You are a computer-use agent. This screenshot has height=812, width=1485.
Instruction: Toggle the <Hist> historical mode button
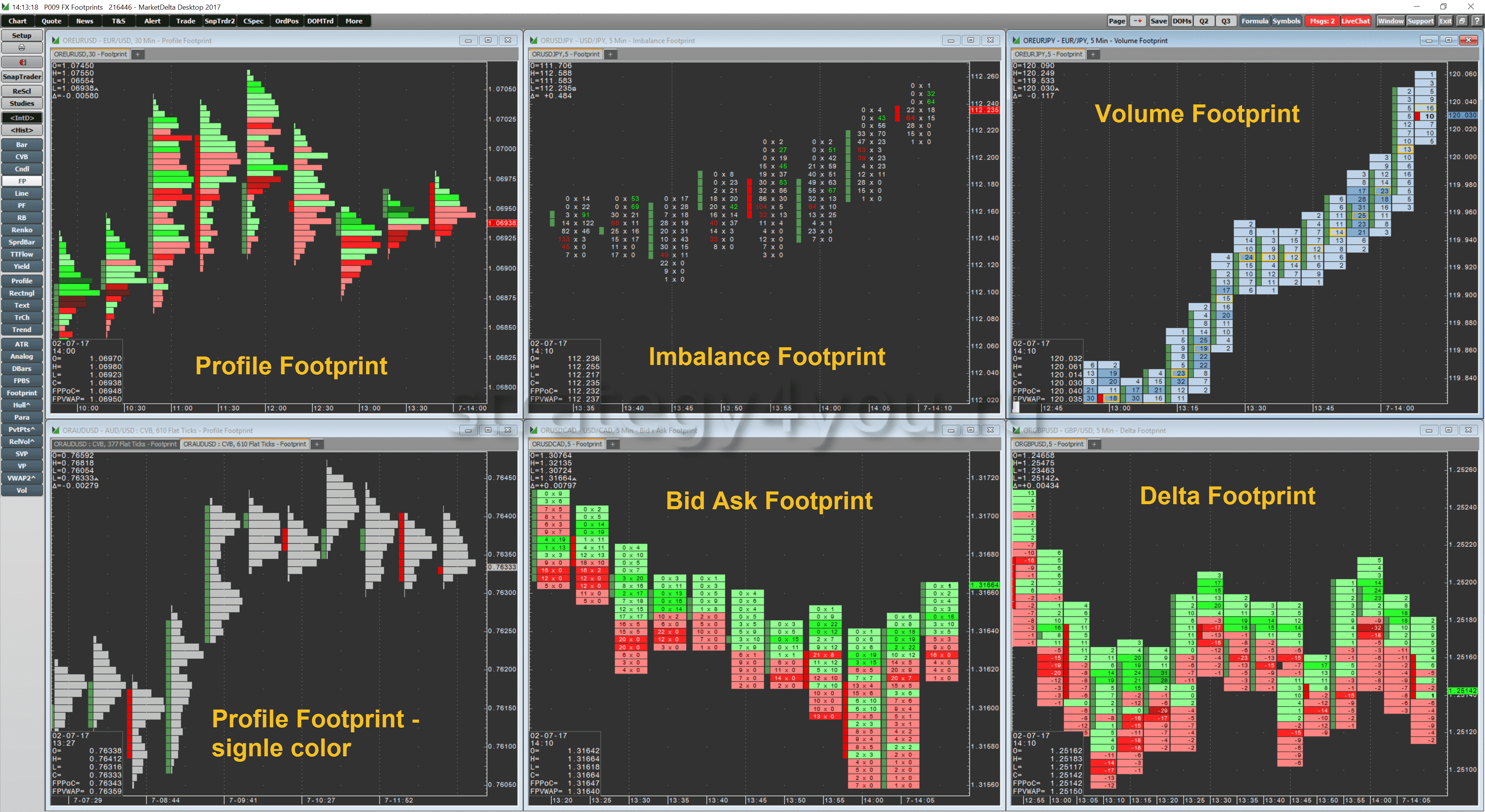pyautogui.click(x=22, y=130)
